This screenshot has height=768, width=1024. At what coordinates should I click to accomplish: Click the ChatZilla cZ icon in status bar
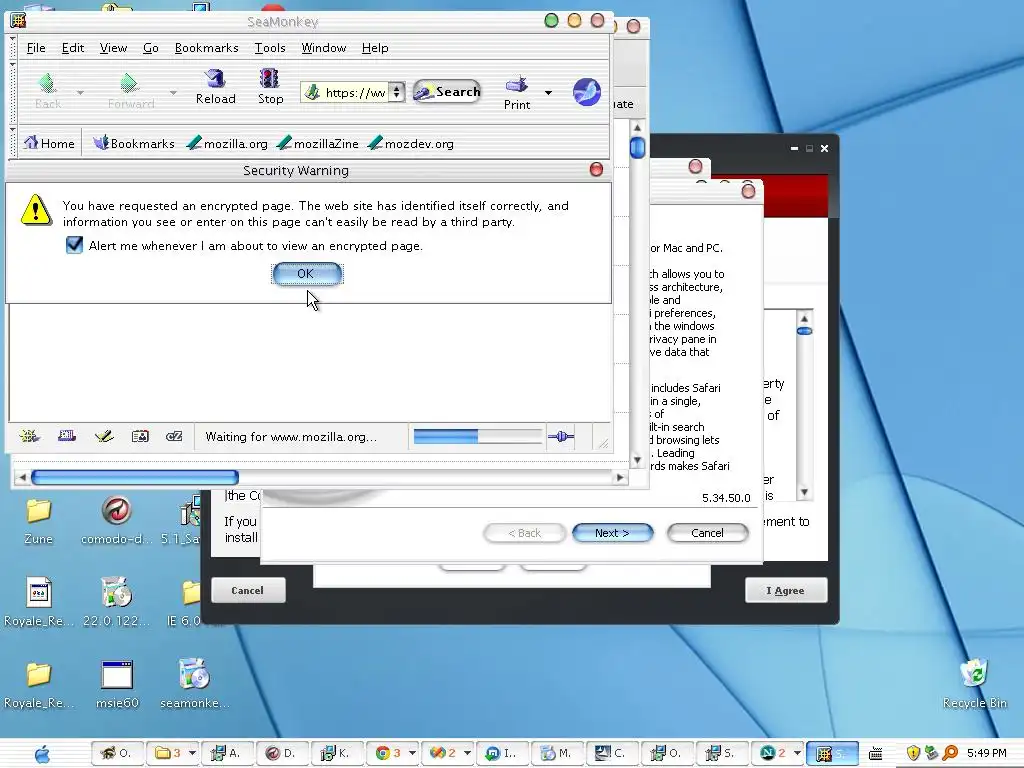(x=174, y=436)
